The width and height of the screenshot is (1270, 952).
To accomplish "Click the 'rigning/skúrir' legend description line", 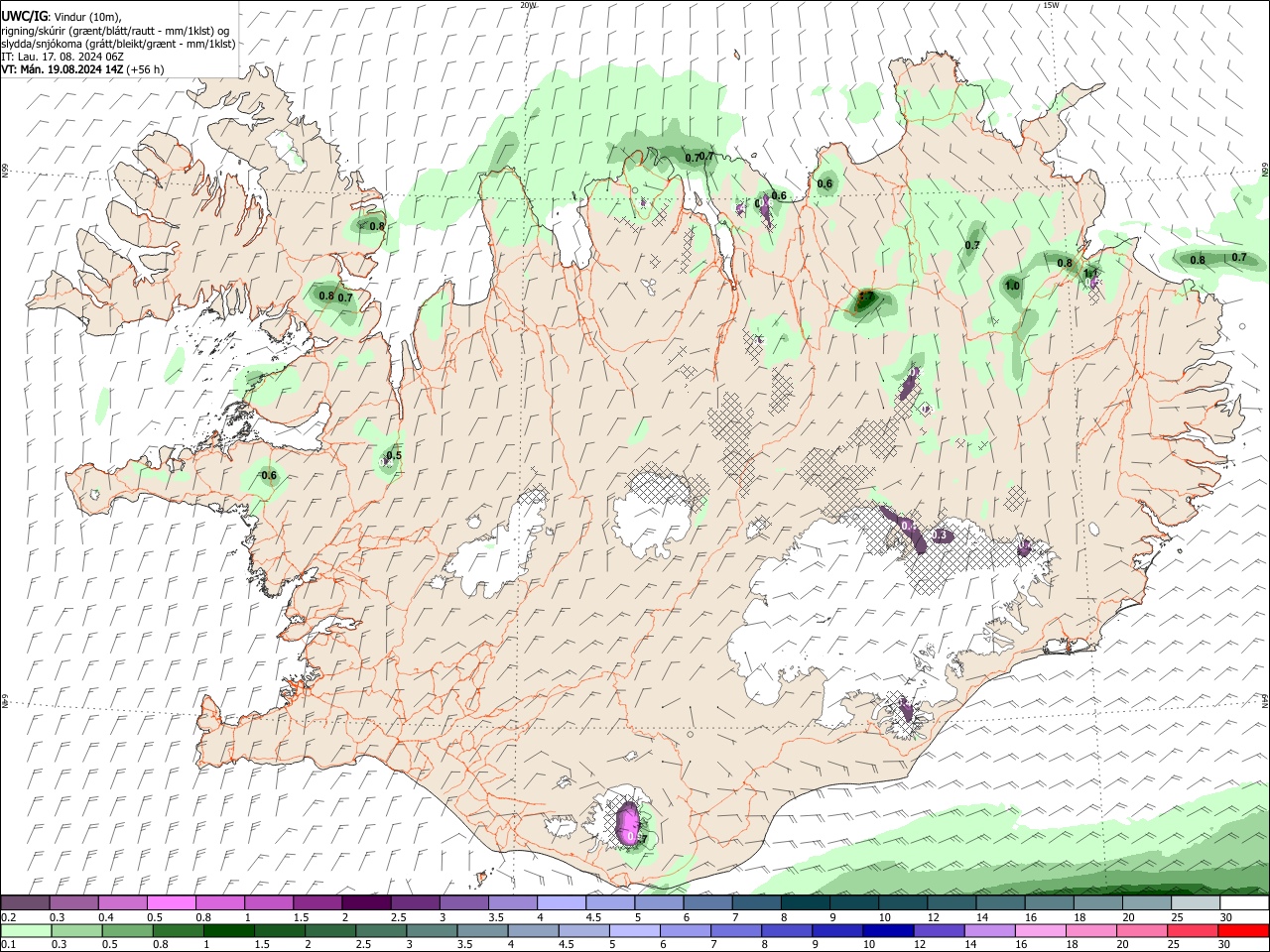I will [x=114, y=31].
